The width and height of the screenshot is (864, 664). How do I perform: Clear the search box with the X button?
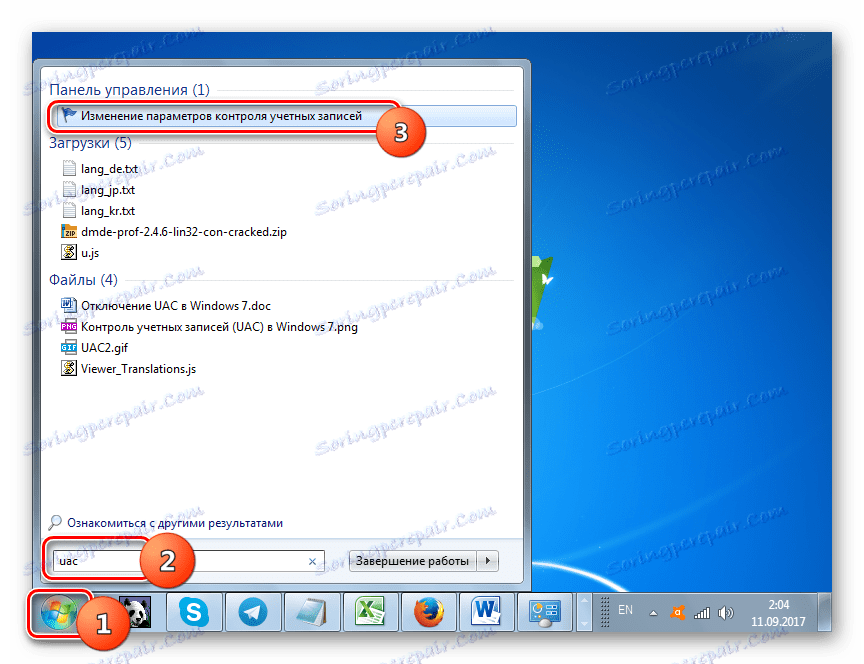coord(312,561)
